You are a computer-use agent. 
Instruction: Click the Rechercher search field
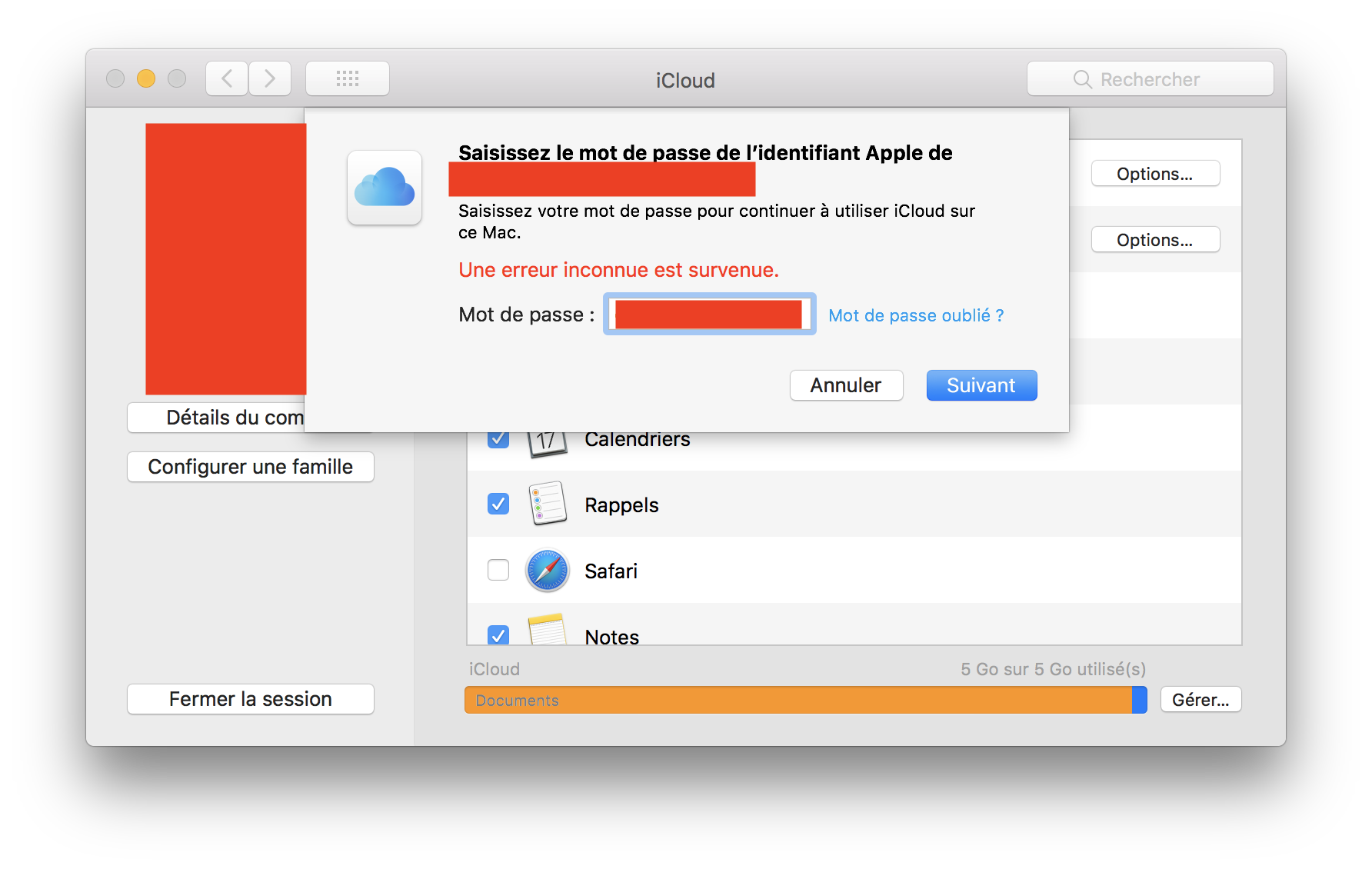pos(1151,79)
